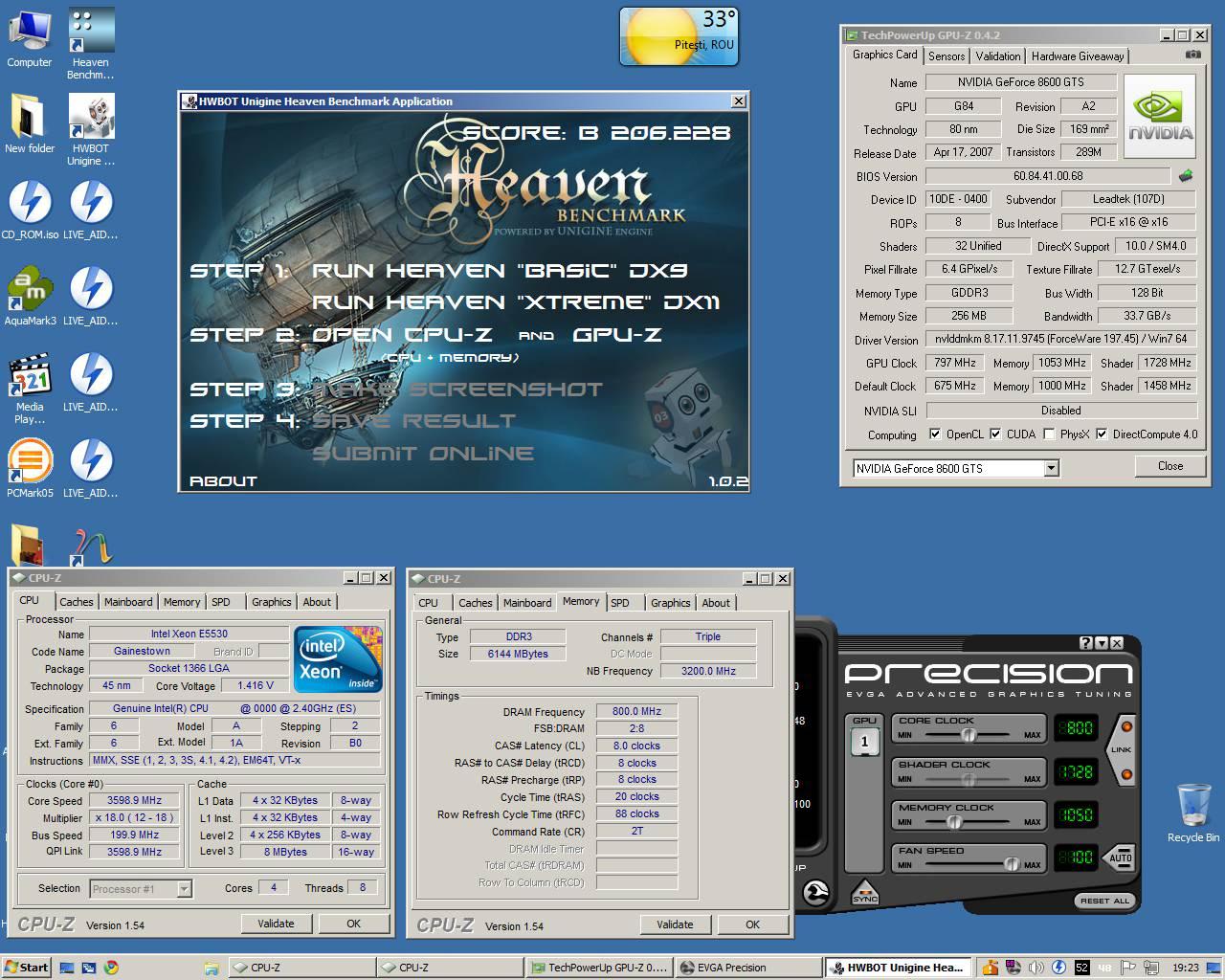
Task: Click RUN HEAVEN "BASIC" DX9
Action: tap(500, 271)
